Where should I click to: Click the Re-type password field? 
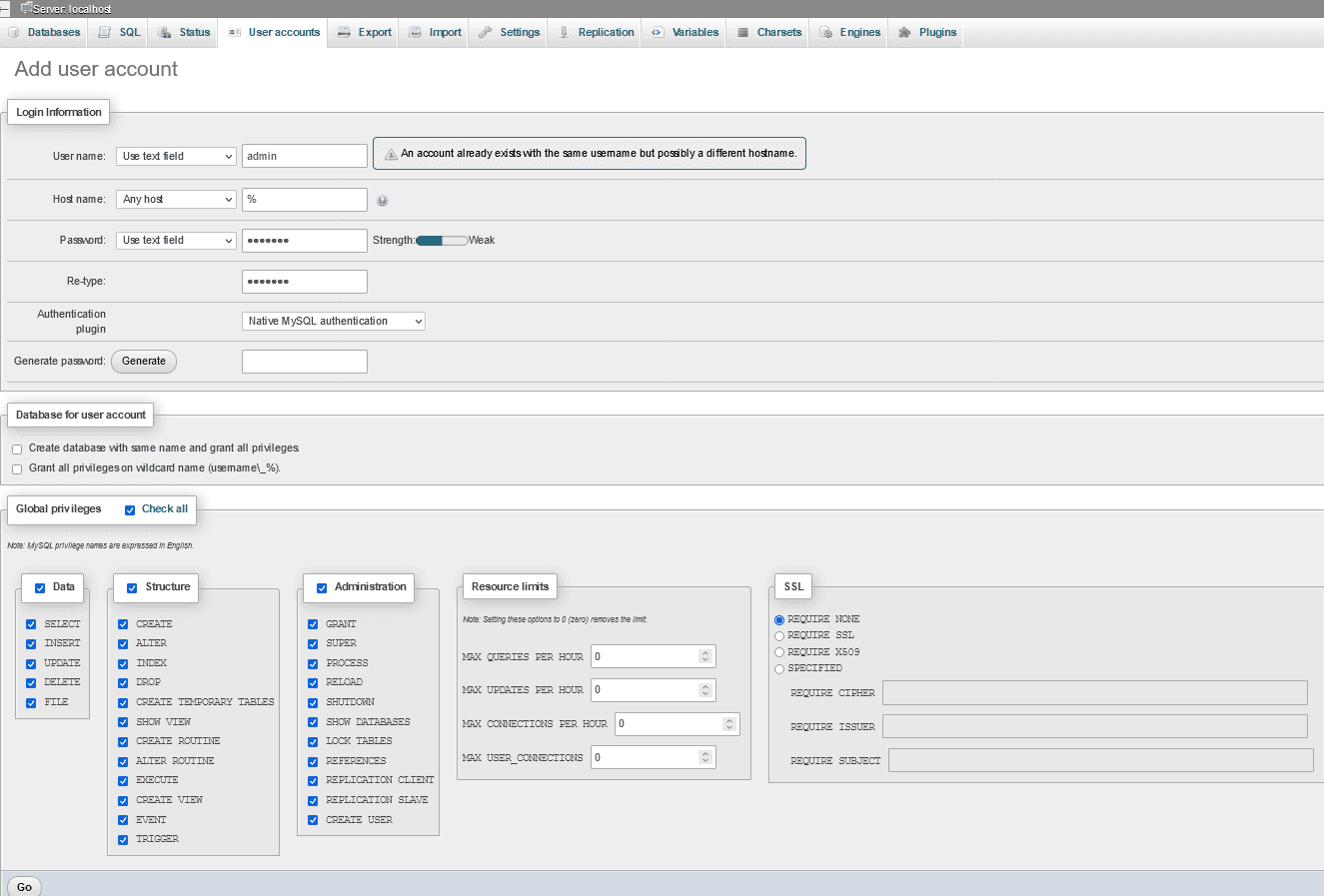(305, 282)
